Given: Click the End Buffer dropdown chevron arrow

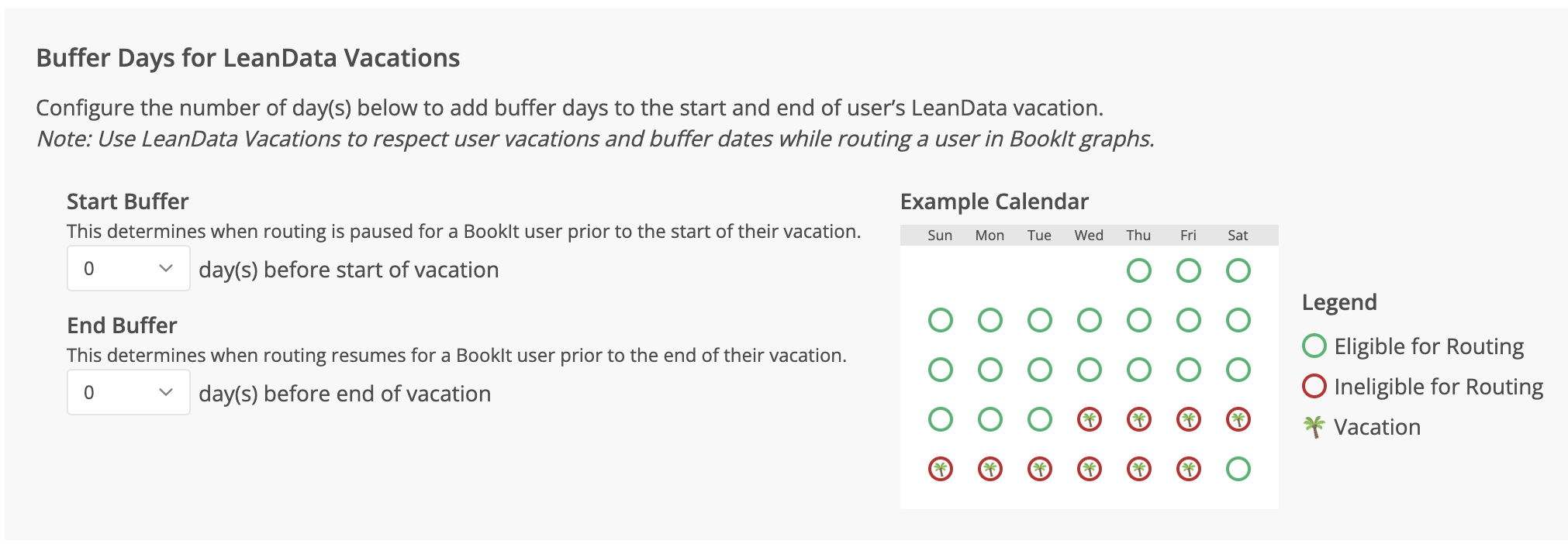Looking at the screenshot, I should click(x=165, y=392).
